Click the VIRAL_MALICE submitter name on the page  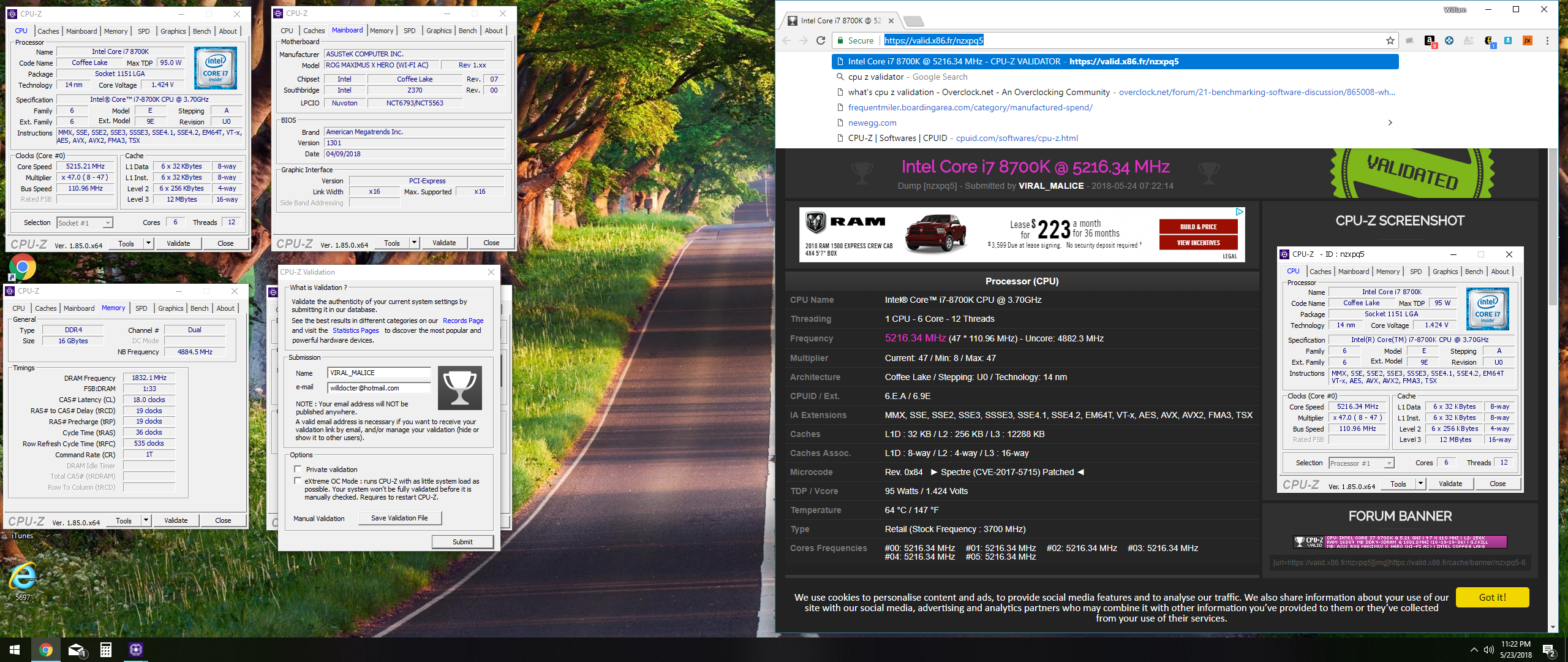click(1051, 186)
